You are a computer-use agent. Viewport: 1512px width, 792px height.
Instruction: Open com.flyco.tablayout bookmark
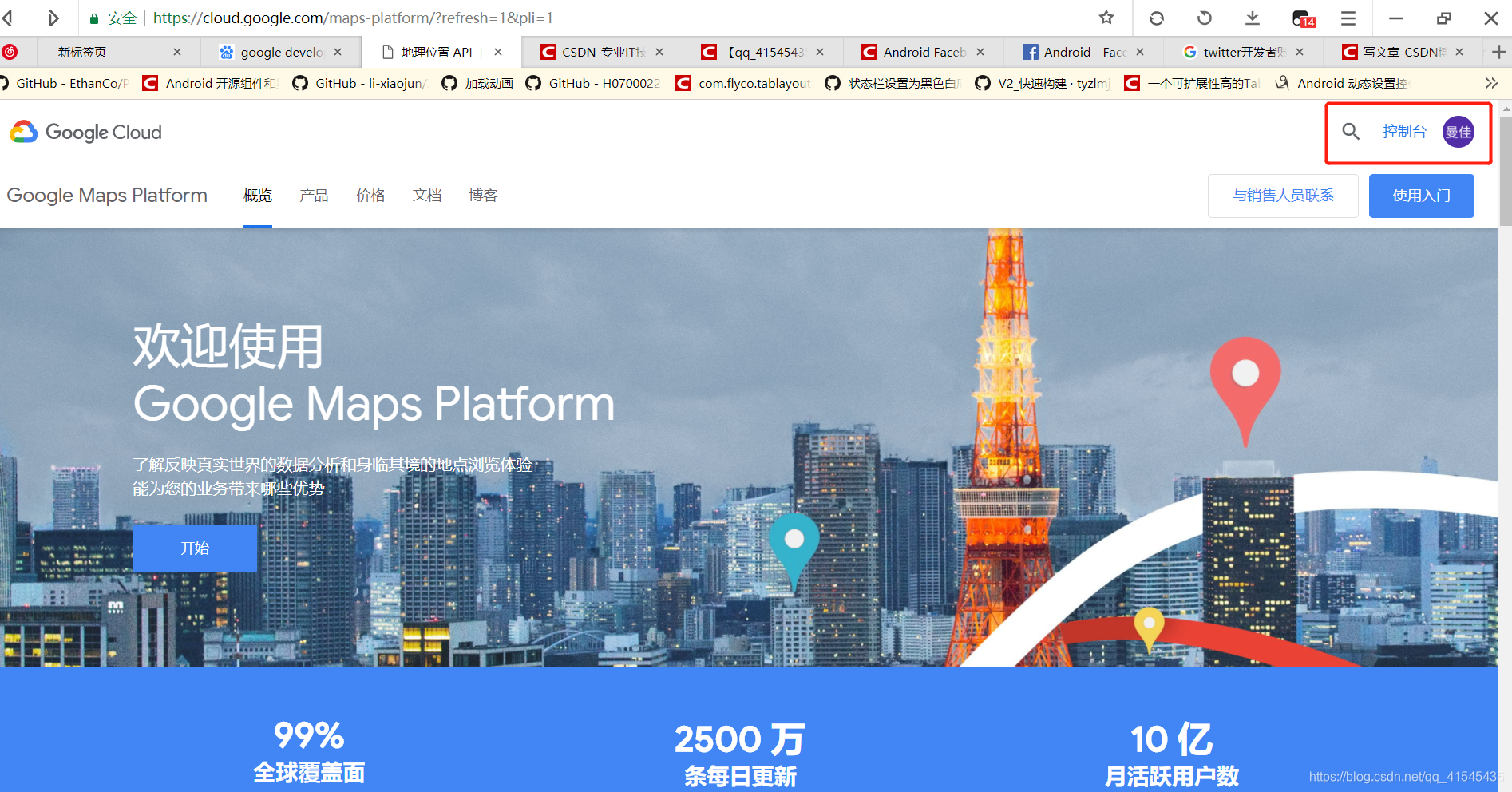click(x=743, y=83)
